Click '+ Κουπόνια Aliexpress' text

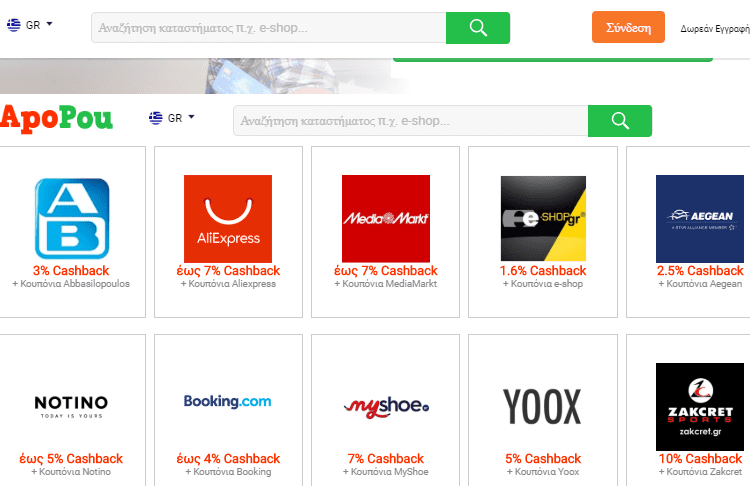(228, 284)
